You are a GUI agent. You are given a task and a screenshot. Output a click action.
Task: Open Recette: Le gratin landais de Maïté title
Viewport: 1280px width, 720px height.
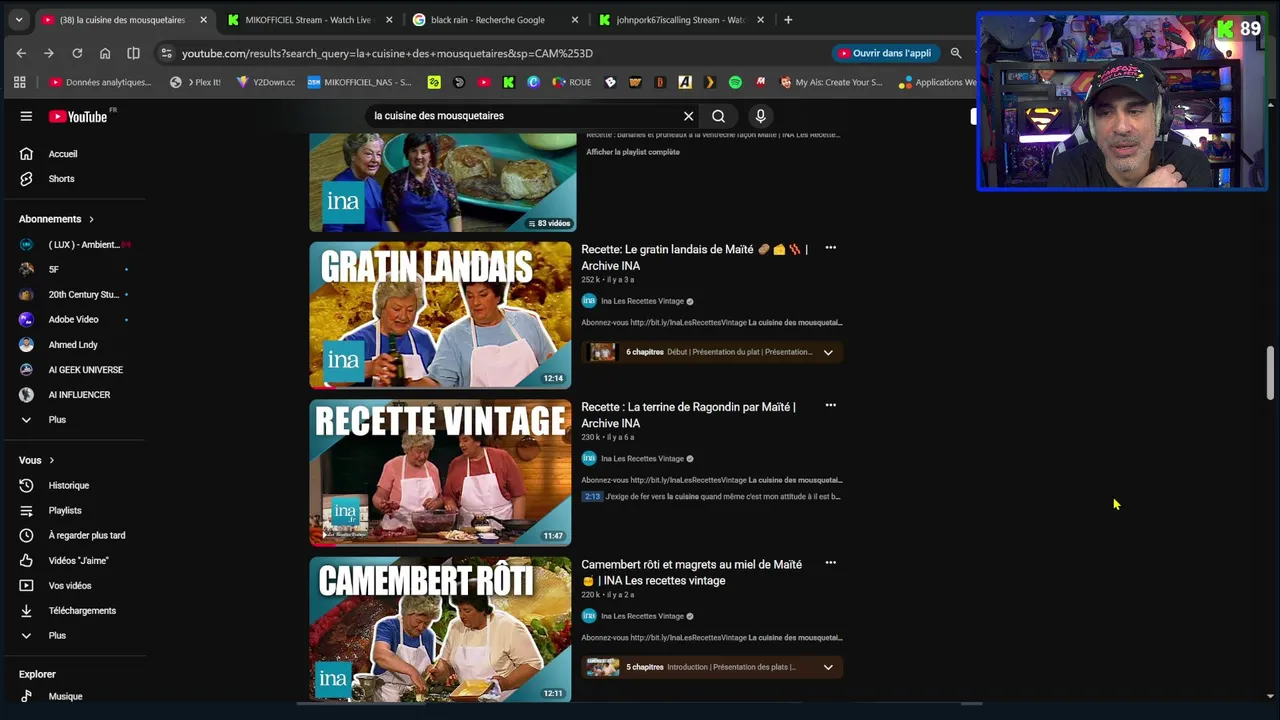[694, 257]
